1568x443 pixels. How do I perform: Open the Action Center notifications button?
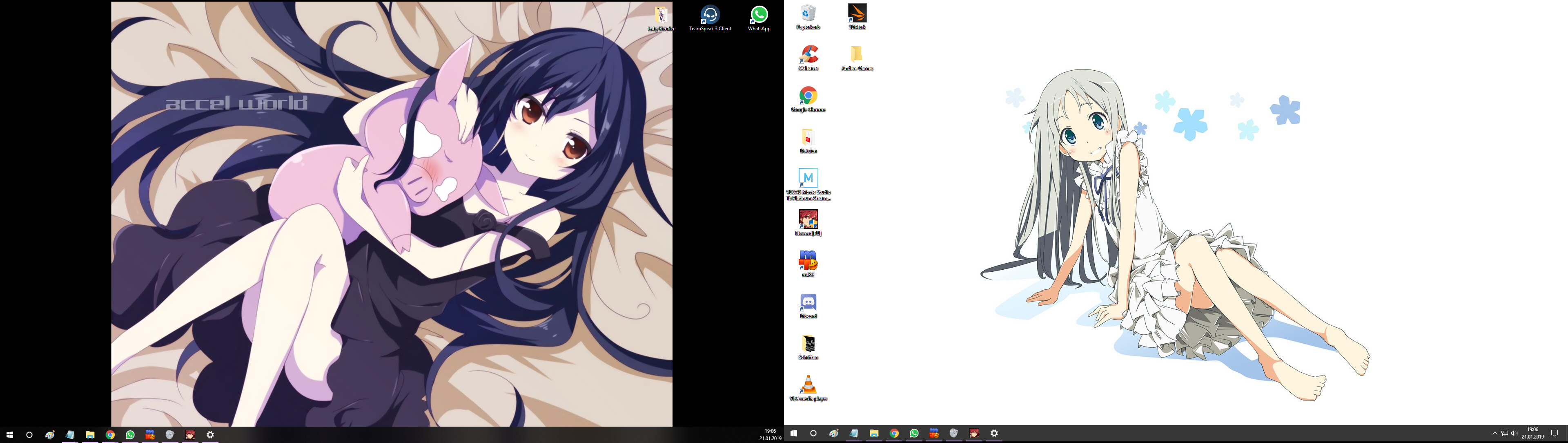pos(1554,433)
